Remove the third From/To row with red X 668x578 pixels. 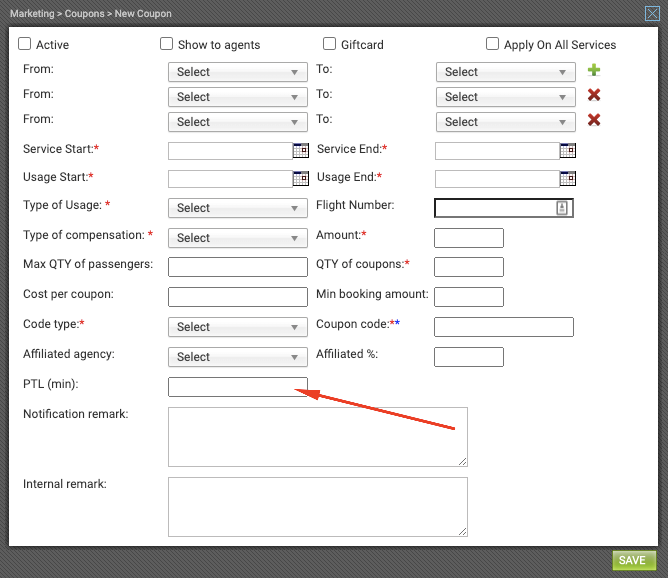594,120
